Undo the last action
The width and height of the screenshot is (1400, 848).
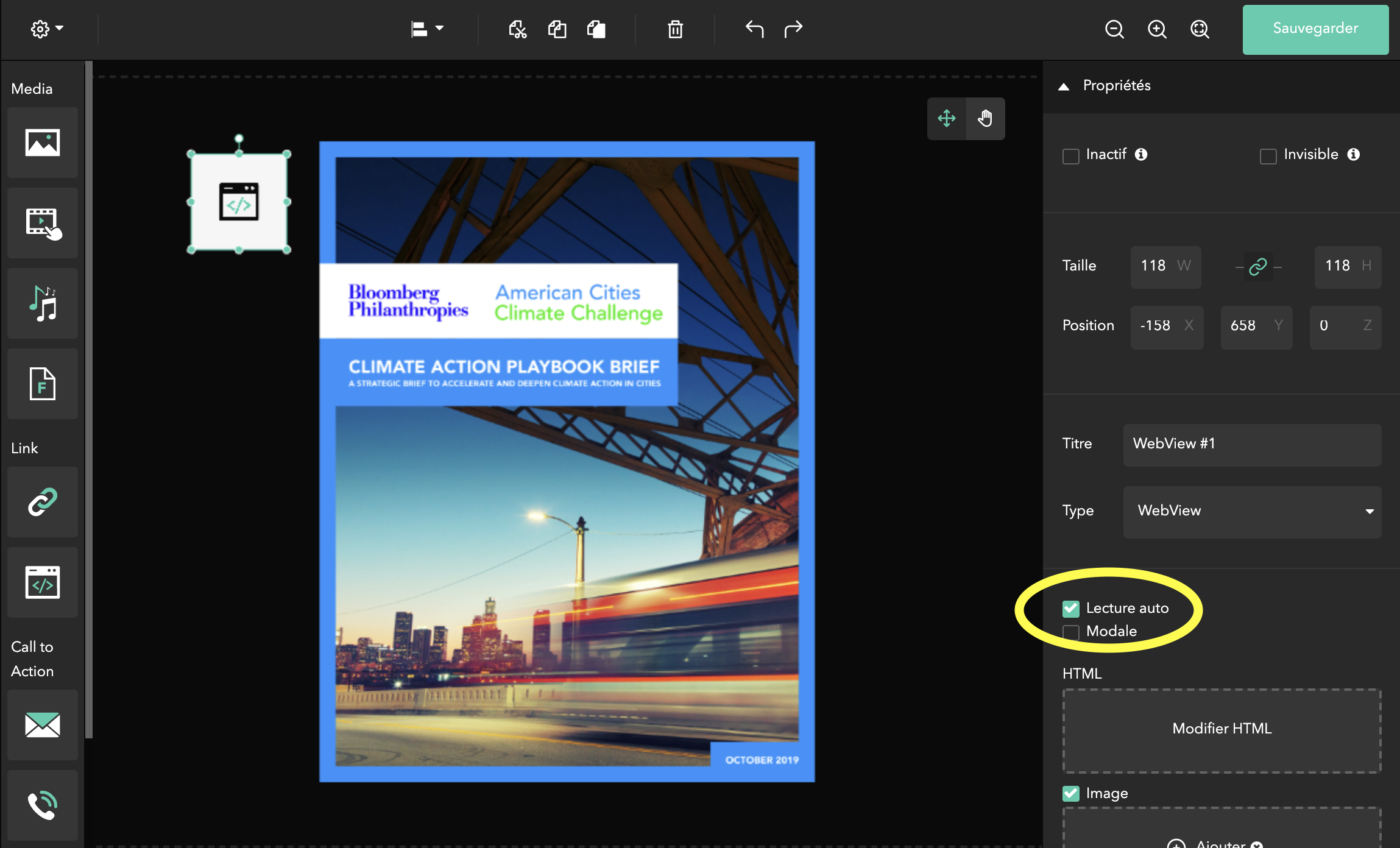point(754,29)
